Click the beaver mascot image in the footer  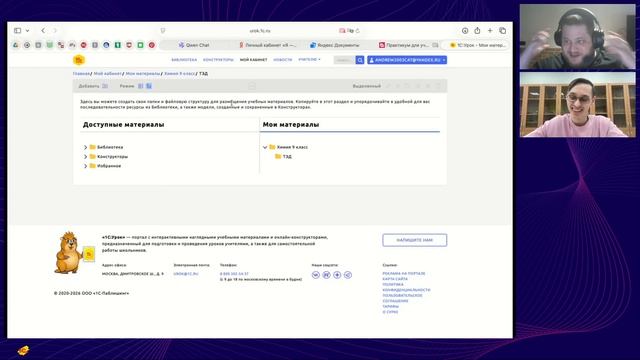(74, 253)
